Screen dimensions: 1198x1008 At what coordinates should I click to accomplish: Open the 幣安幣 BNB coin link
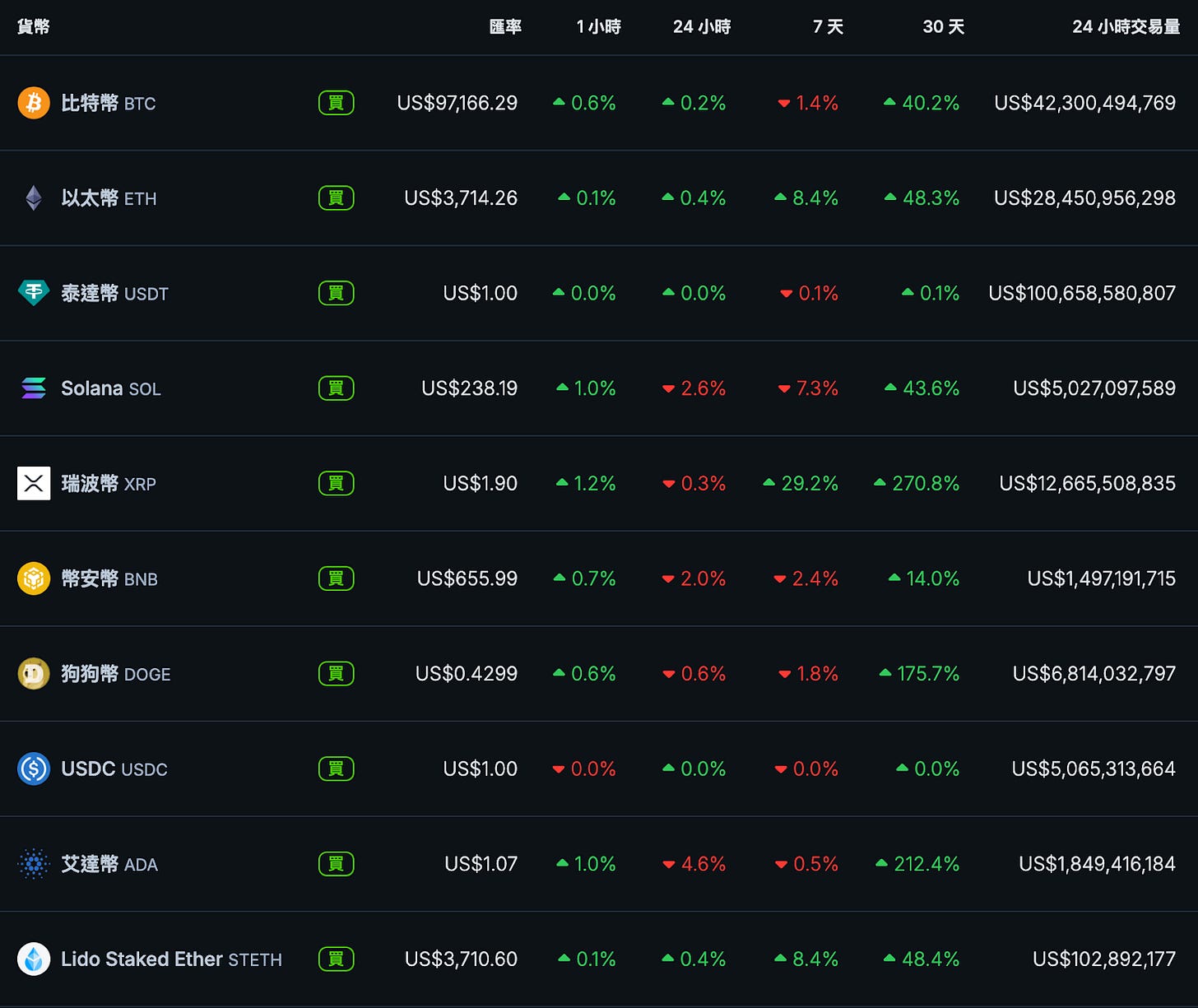tap(109, 578)
